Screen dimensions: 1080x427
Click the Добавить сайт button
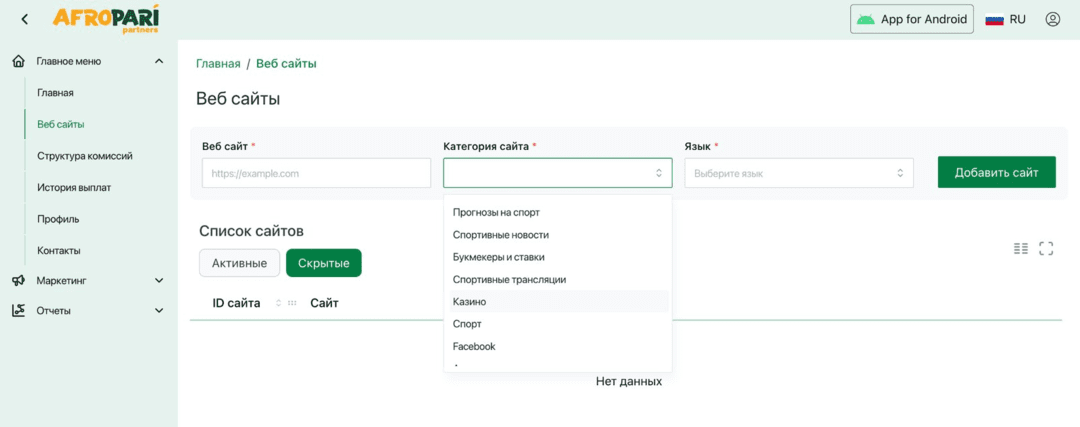point(996,172)
